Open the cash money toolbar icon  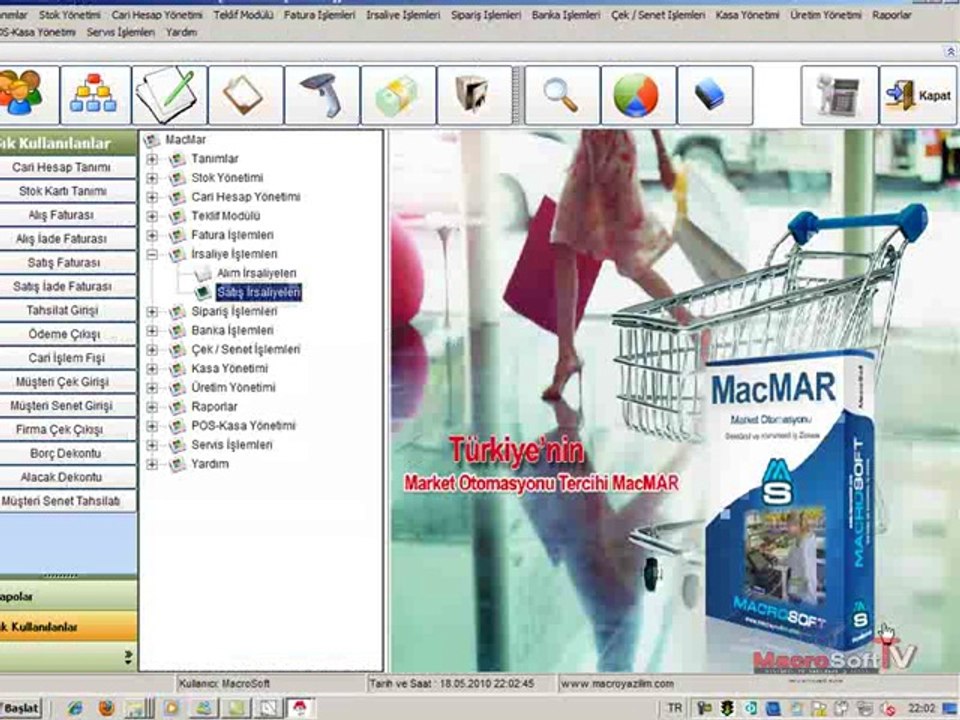(x=399, y=95)
